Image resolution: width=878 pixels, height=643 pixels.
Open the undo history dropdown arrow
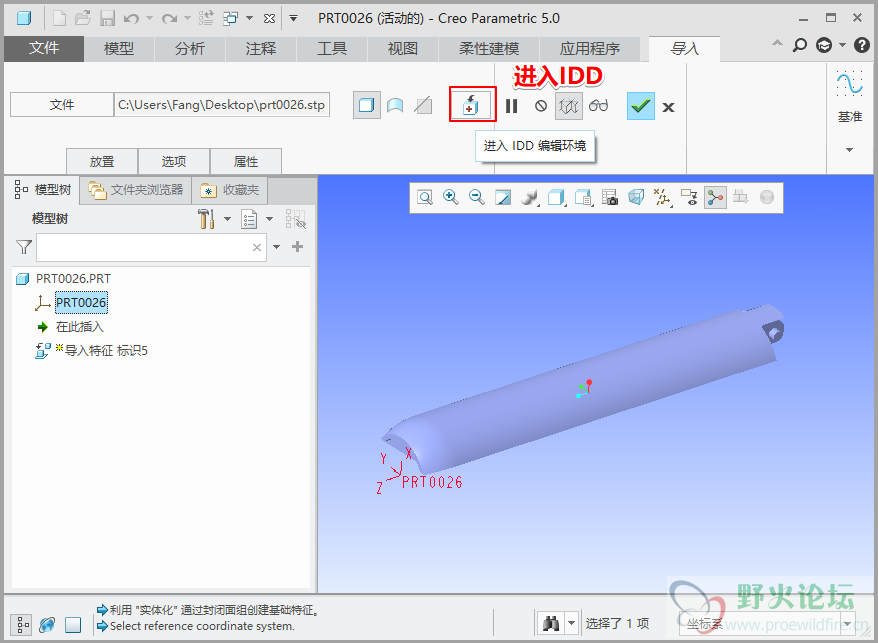click(x=150, y=18)
